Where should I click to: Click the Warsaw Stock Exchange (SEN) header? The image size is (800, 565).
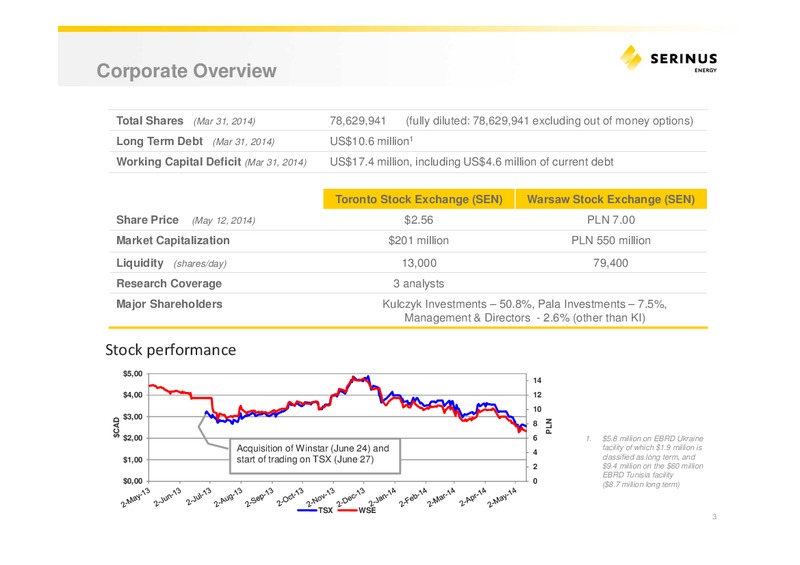click(611, 199)
